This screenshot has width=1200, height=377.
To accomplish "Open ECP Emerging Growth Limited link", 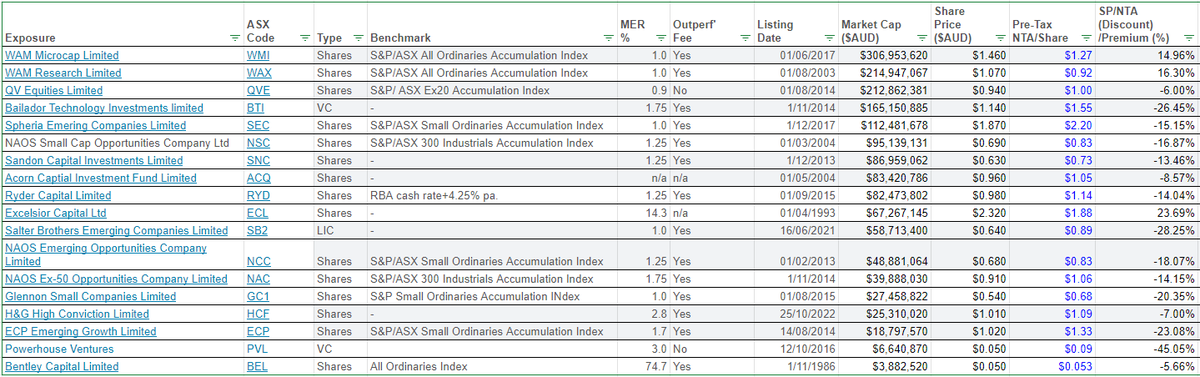I will click(81, 332).
